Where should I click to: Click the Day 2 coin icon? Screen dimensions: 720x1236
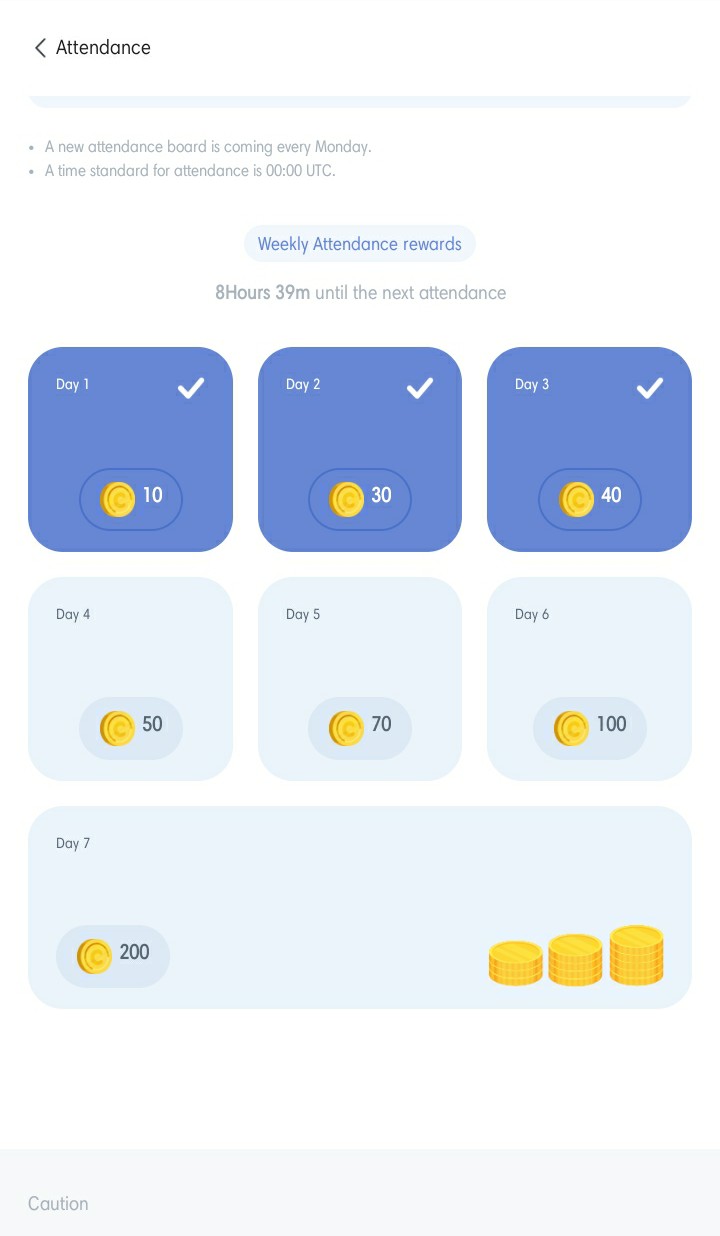click(x=346, y=499)
